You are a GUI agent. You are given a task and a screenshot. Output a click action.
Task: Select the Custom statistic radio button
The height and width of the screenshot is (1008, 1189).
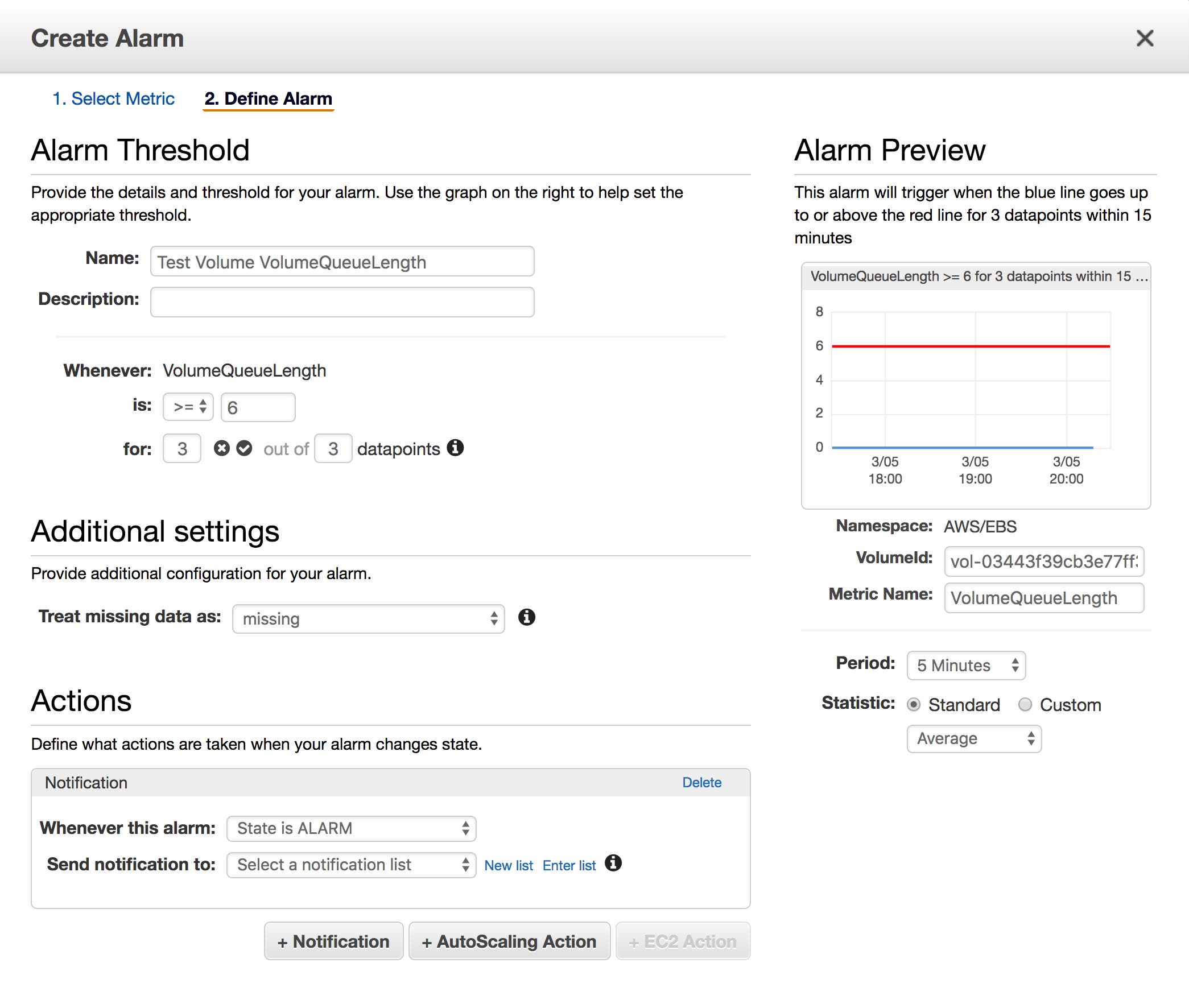tap(1026, 705)
